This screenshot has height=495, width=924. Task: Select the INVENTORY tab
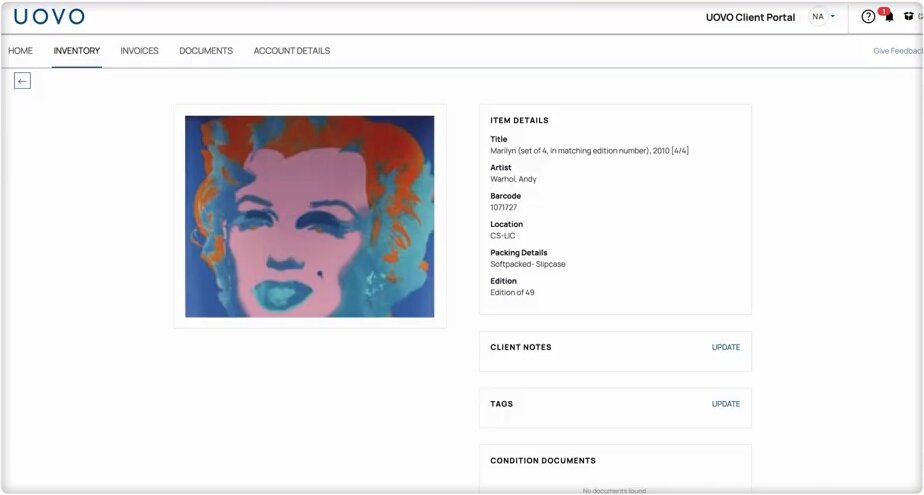coord(77,51)
